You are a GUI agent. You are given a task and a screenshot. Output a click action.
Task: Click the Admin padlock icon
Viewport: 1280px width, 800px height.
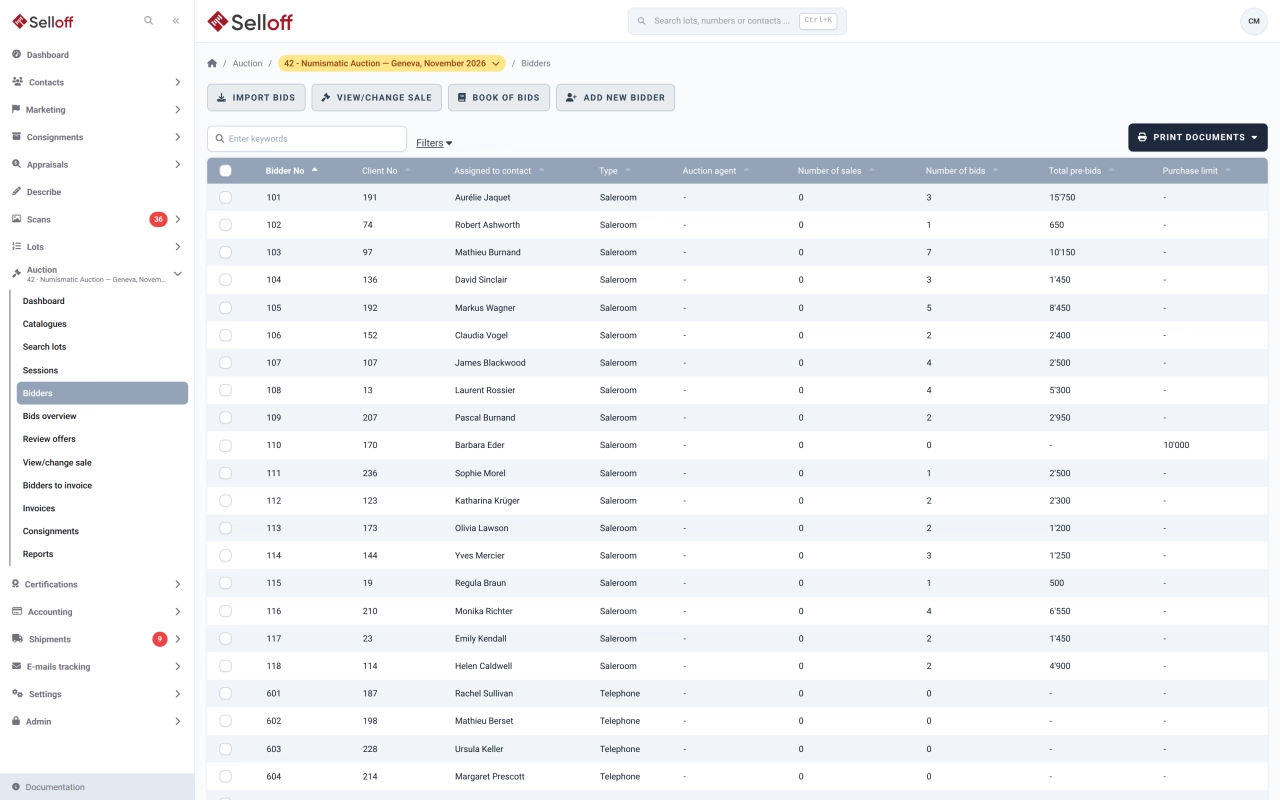16,721
